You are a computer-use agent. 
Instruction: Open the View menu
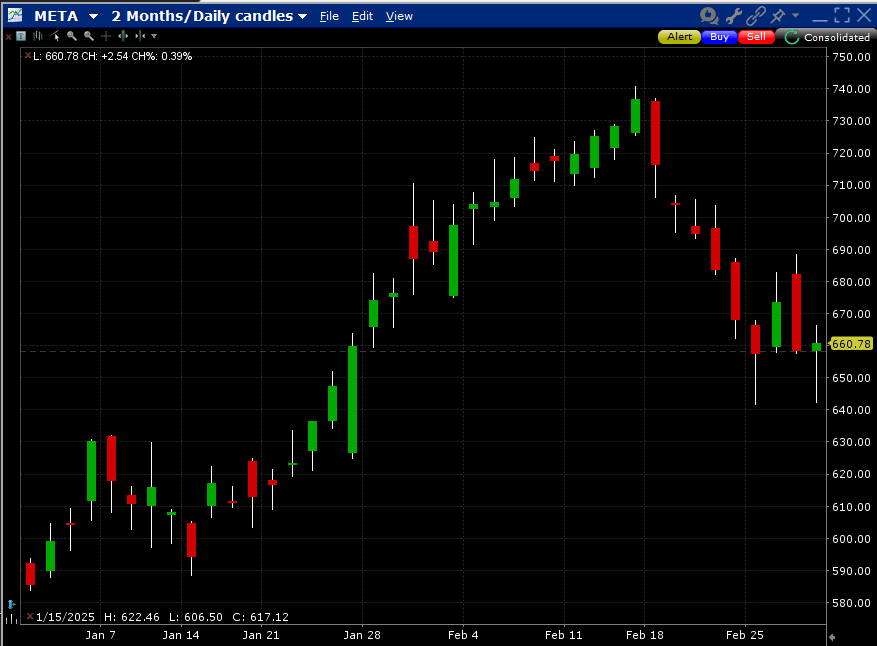pos(399,16)
